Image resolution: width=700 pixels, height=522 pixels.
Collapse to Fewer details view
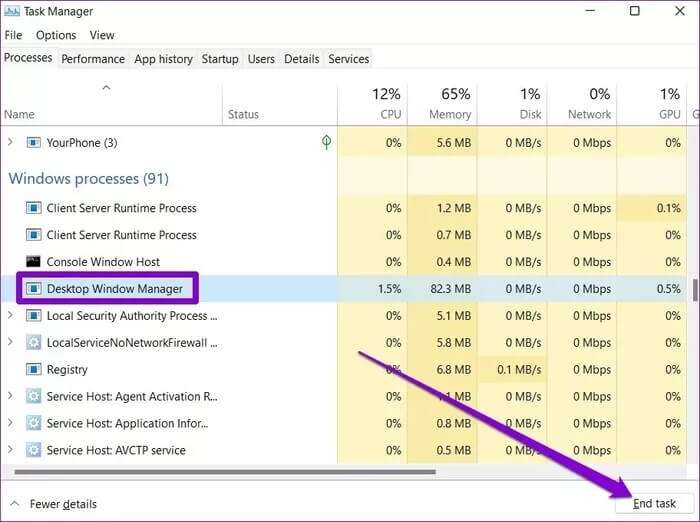(54, 504)
